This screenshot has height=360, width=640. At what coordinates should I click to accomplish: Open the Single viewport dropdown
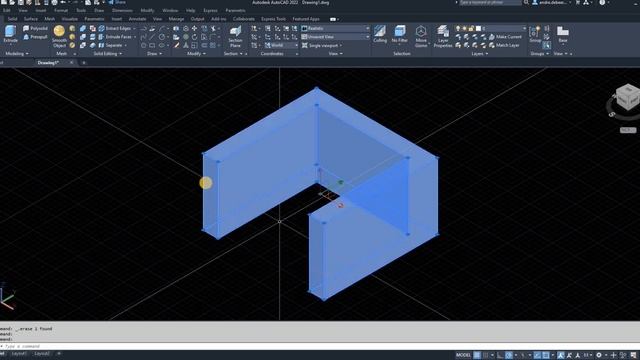tap(322, 45)
